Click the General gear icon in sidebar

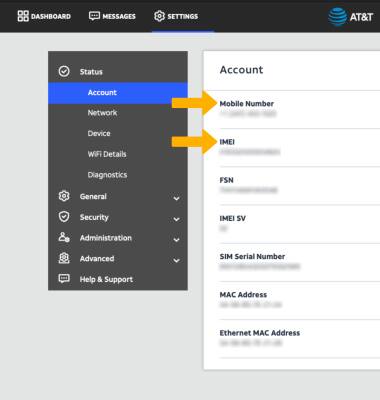[64, 196]
